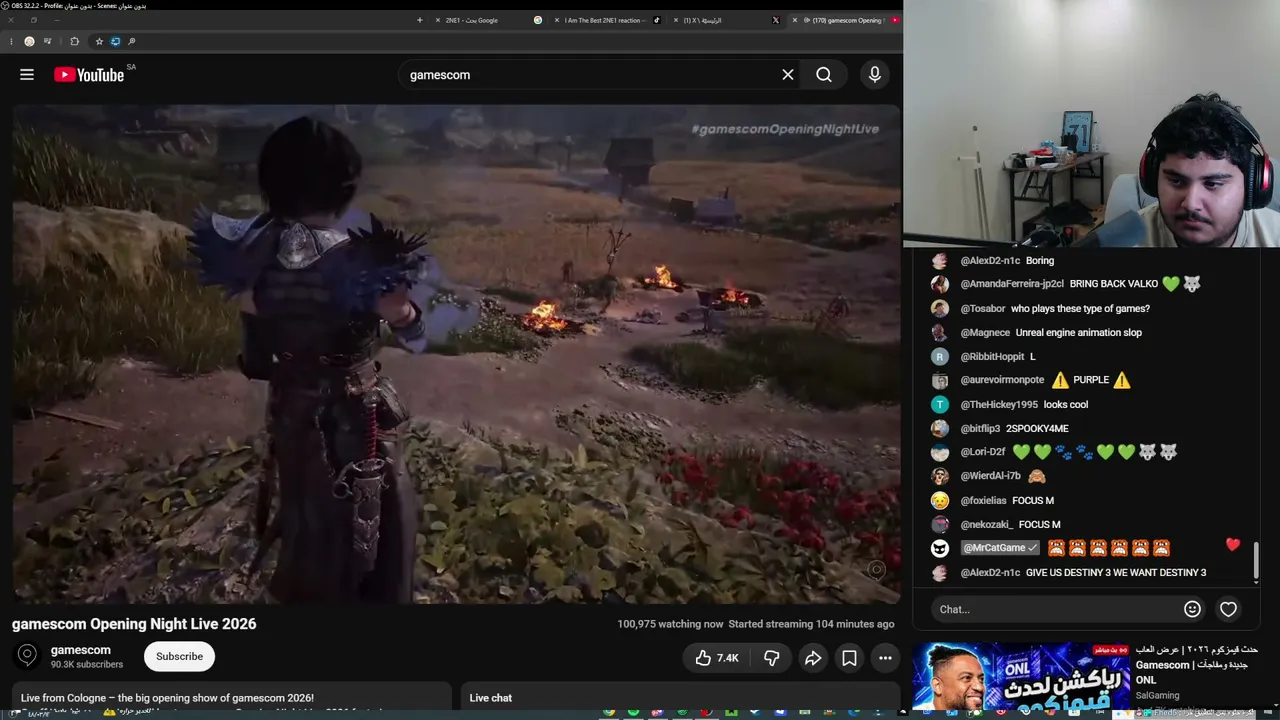Viewport: 1280px width, 720px height.
Task: Click the floating red heart reaction
Action: (x=1233, y=545)
